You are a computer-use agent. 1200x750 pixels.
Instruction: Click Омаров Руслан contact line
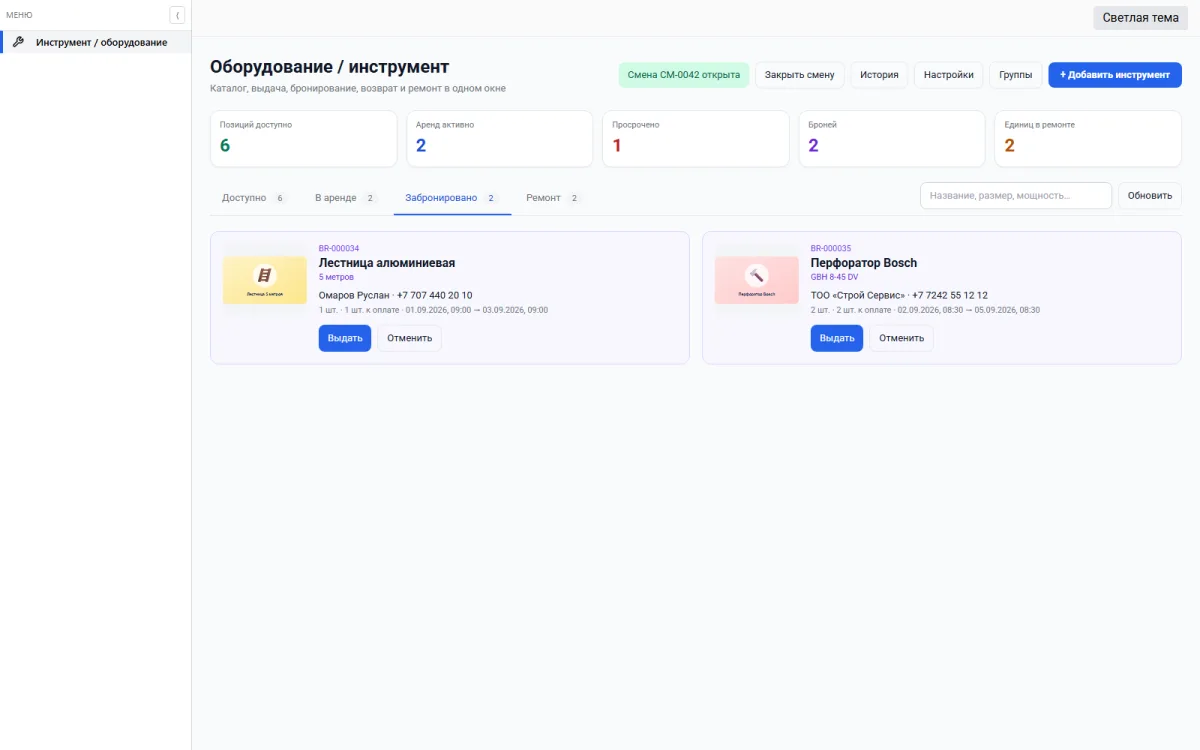(x=396, y=295)
